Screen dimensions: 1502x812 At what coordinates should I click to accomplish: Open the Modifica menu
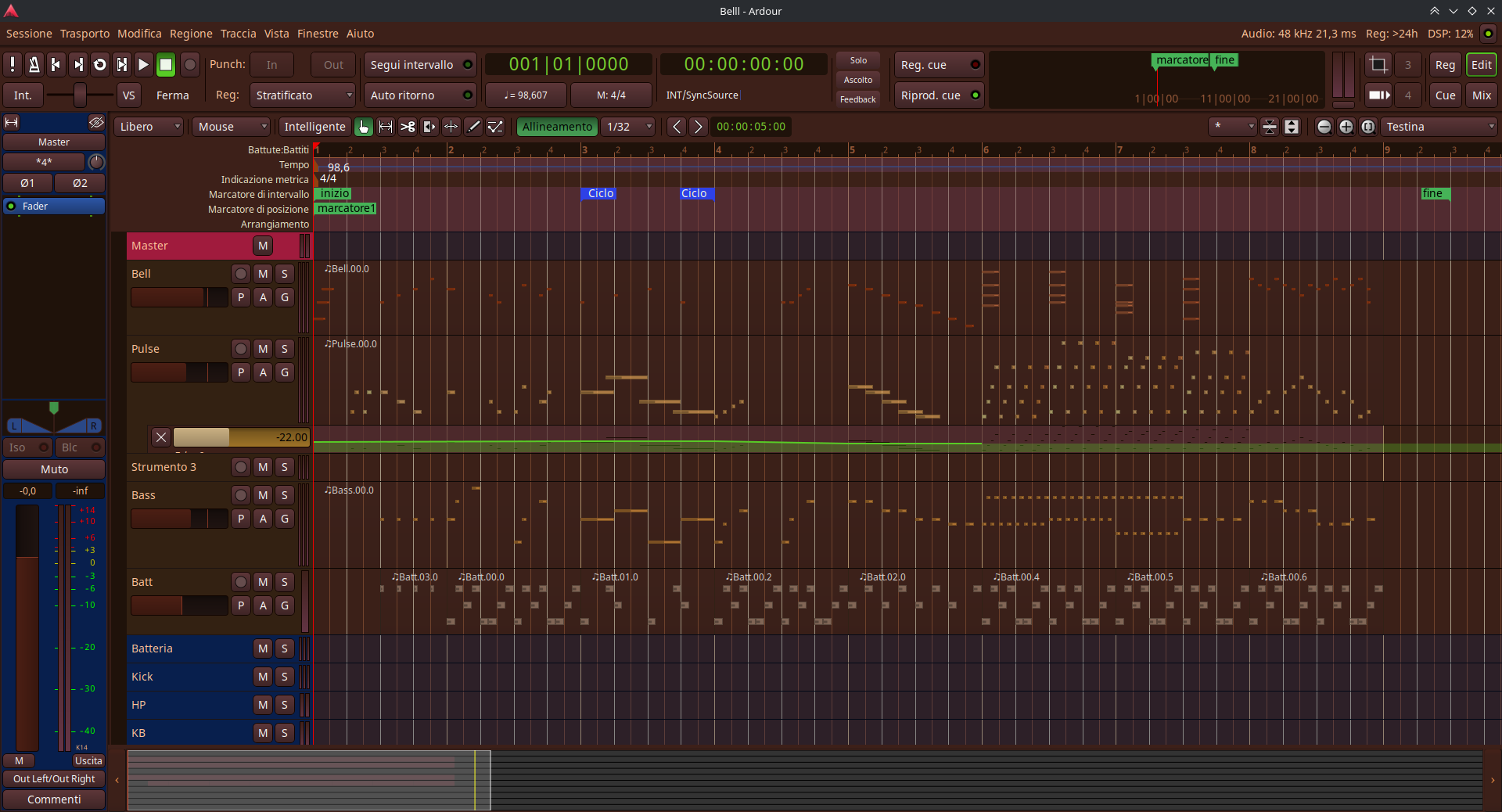click(x=139, y=34)
